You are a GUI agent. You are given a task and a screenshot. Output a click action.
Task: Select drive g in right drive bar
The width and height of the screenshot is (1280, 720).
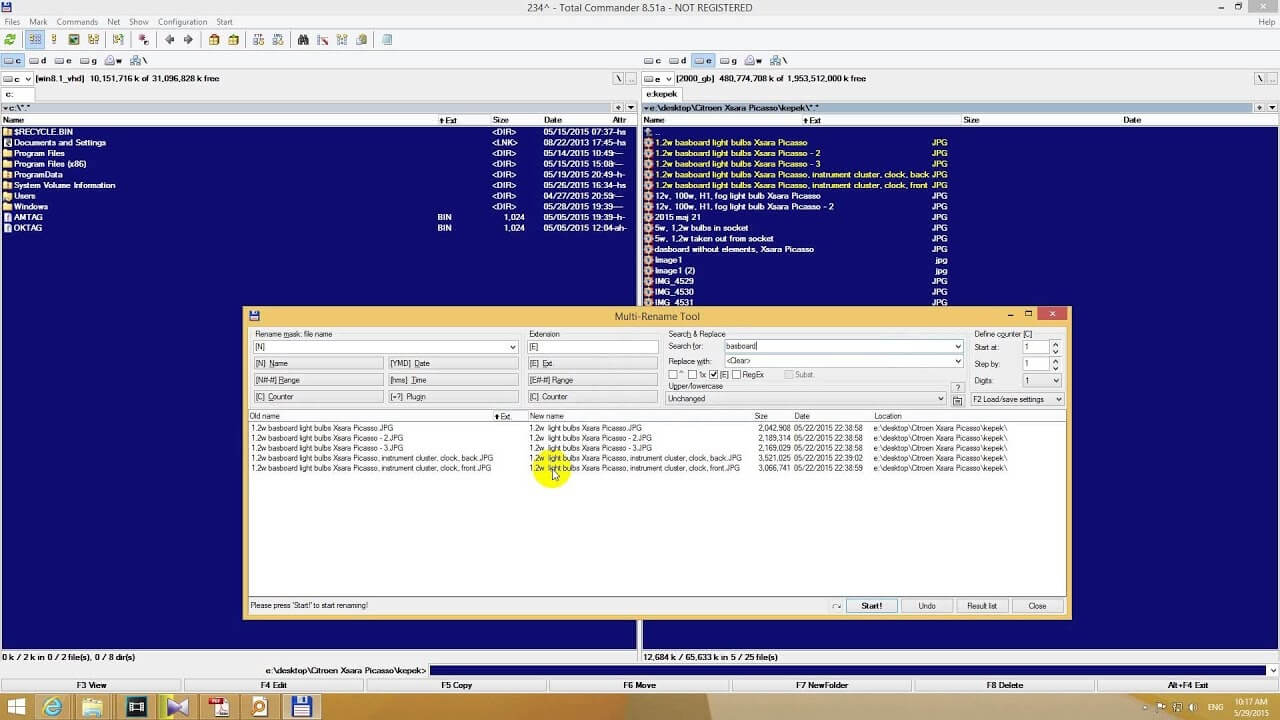[728, 61]
